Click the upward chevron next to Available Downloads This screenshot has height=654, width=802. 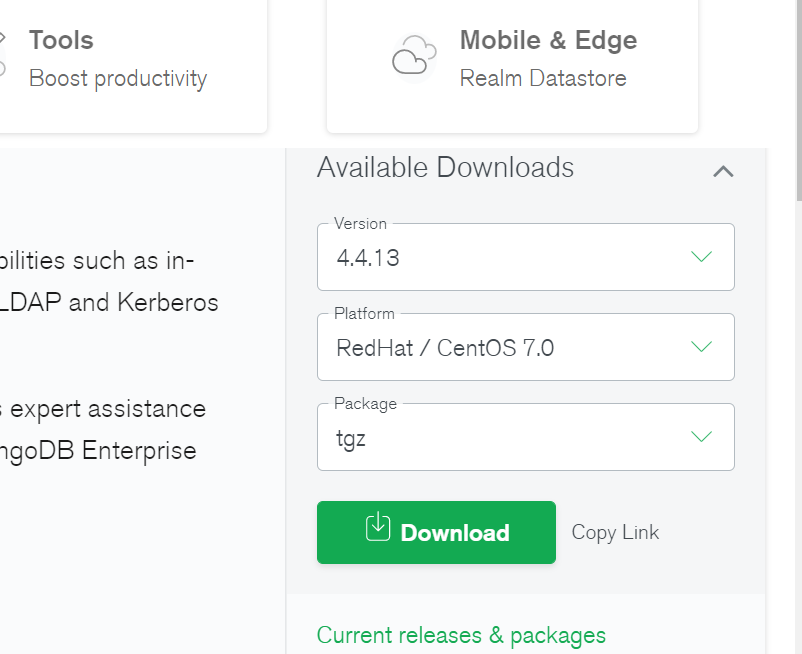[723, 171]
